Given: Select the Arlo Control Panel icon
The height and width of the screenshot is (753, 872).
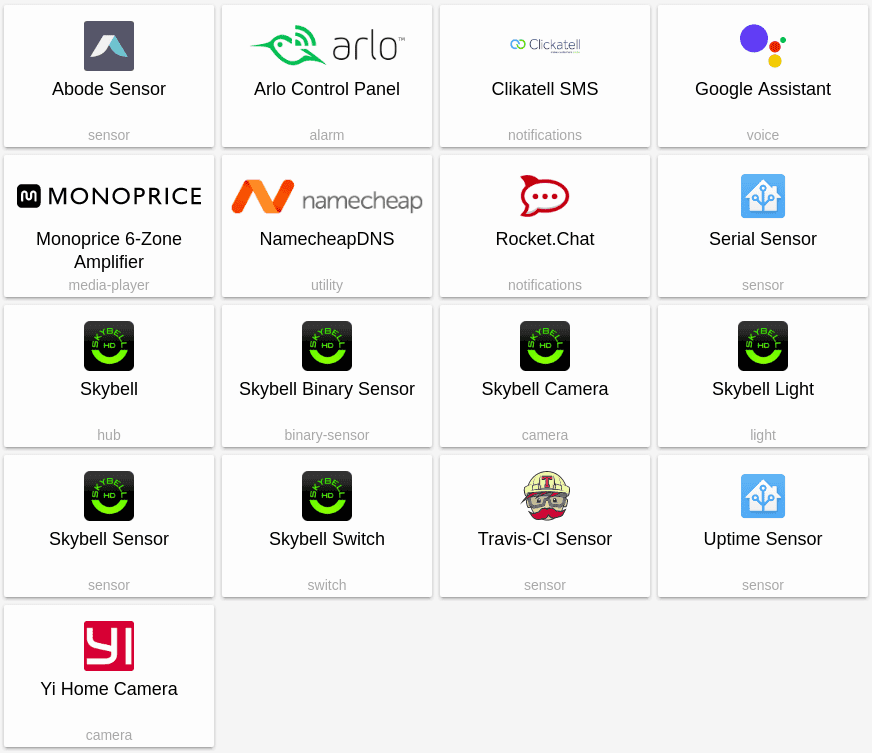Looking at the screenshot, I should (x=326, y=45).
